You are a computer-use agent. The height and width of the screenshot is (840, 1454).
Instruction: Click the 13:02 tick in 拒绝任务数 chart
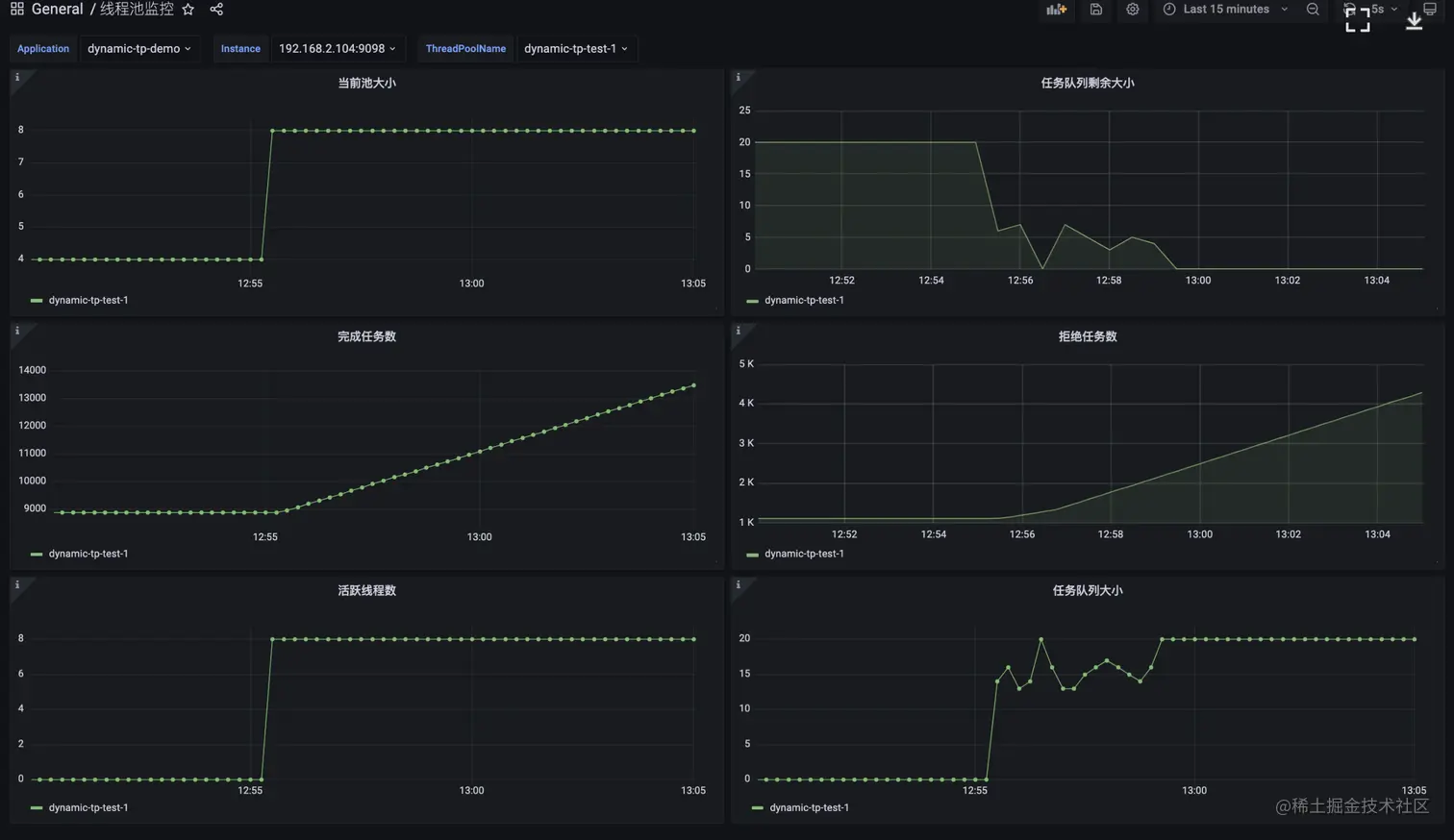pos(1288,534)
